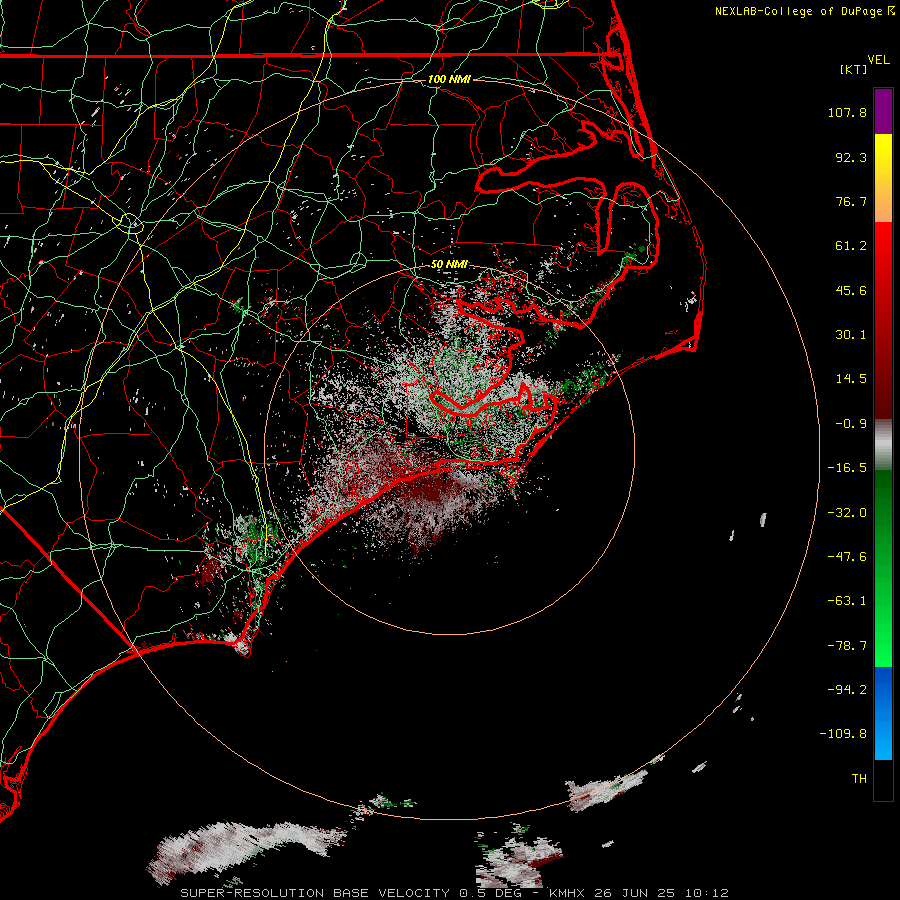Select the -94.2 scale value
Image resolution: width=900 pixels, height=900 pixels.
click(847, 690)
